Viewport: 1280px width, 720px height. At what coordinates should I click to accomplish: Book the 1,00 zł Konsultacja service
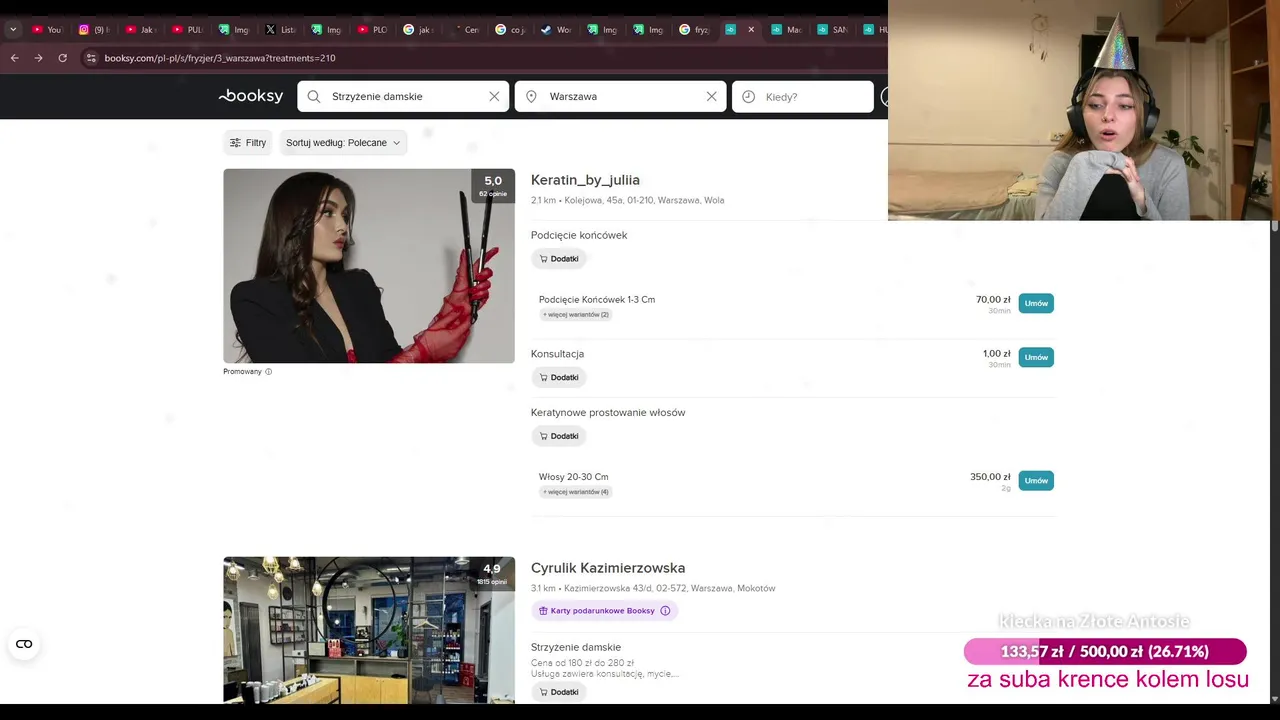(1036, 357)
